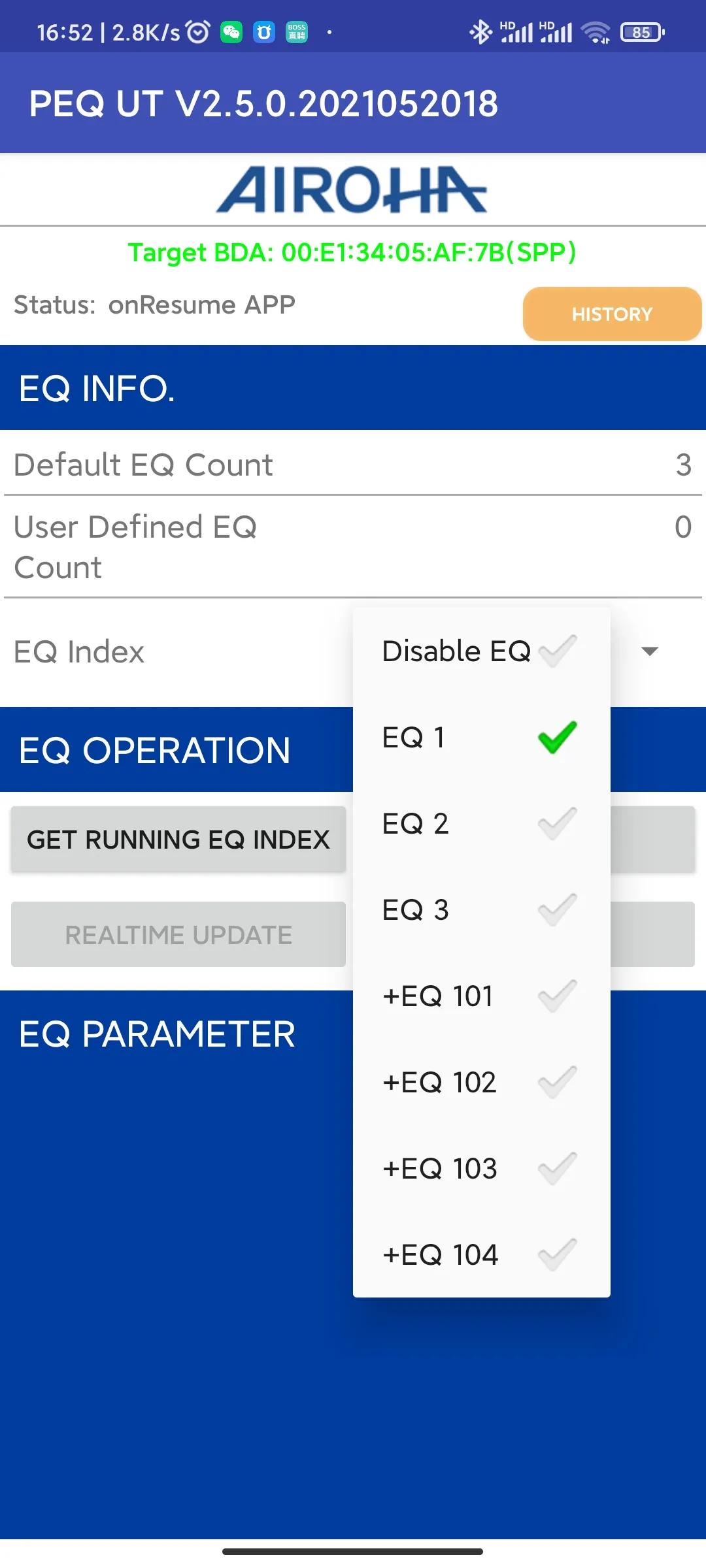Tap the BOSS app notification icon
The width and height of the screenshot is (706, 1568).
tap(297, 32)
